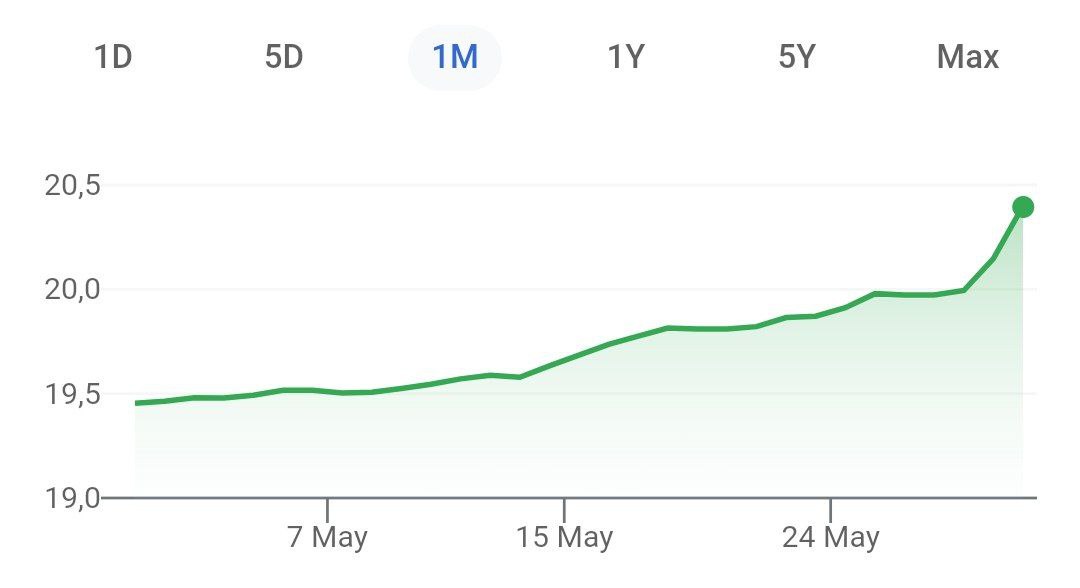Image resolution: width=1080 pixels, height=588 pixels.
Task: Click the "15 May" date label
Action: 564,538
